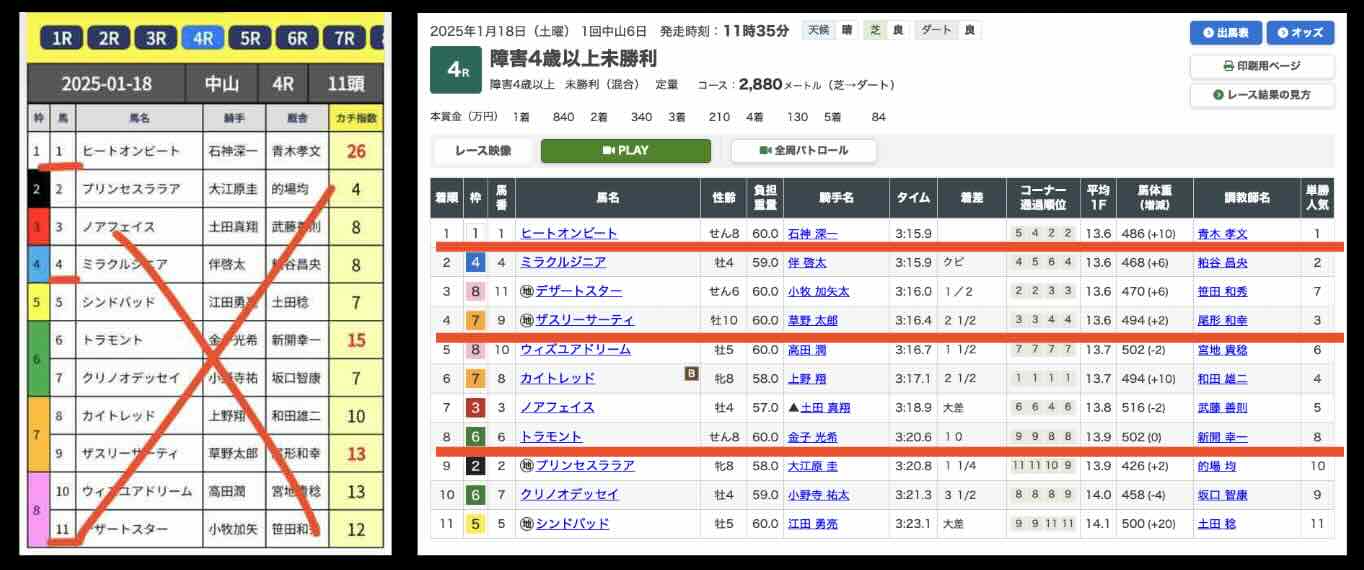Viewport: 1364px width, 570px height.
Task: Click the B blinker badge in カイトレッド row
Action: pos(691,374)
